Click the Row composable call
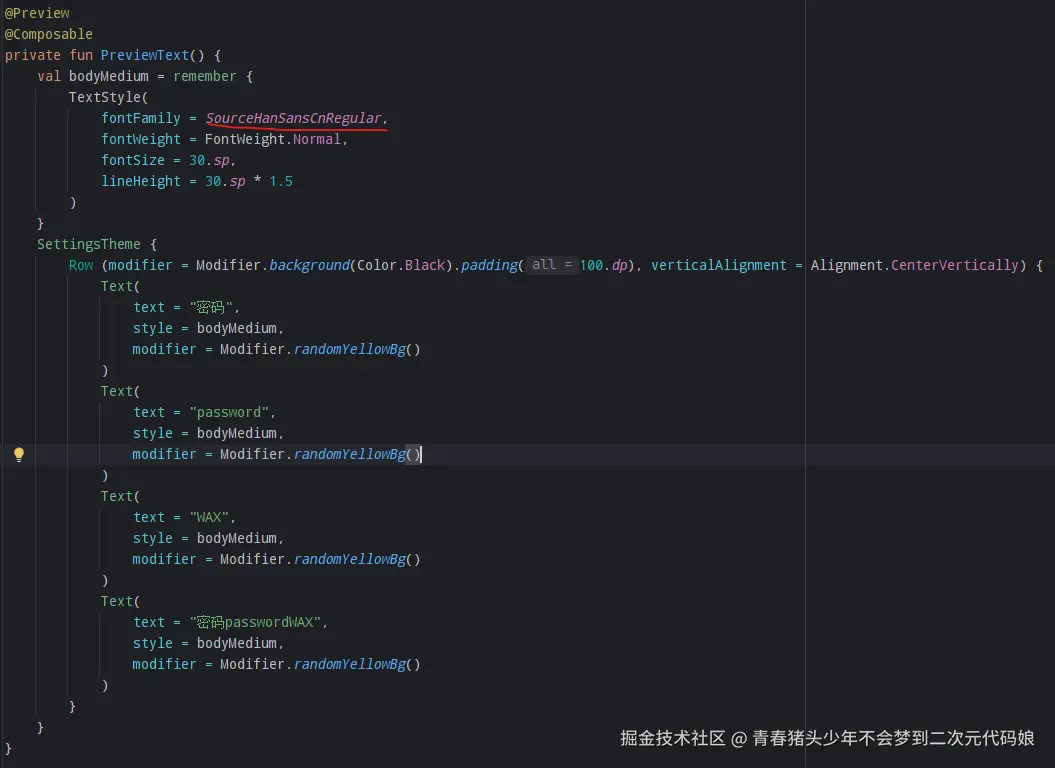Image resolution: width=1055 pixels, height=768 pixels. 81,265
